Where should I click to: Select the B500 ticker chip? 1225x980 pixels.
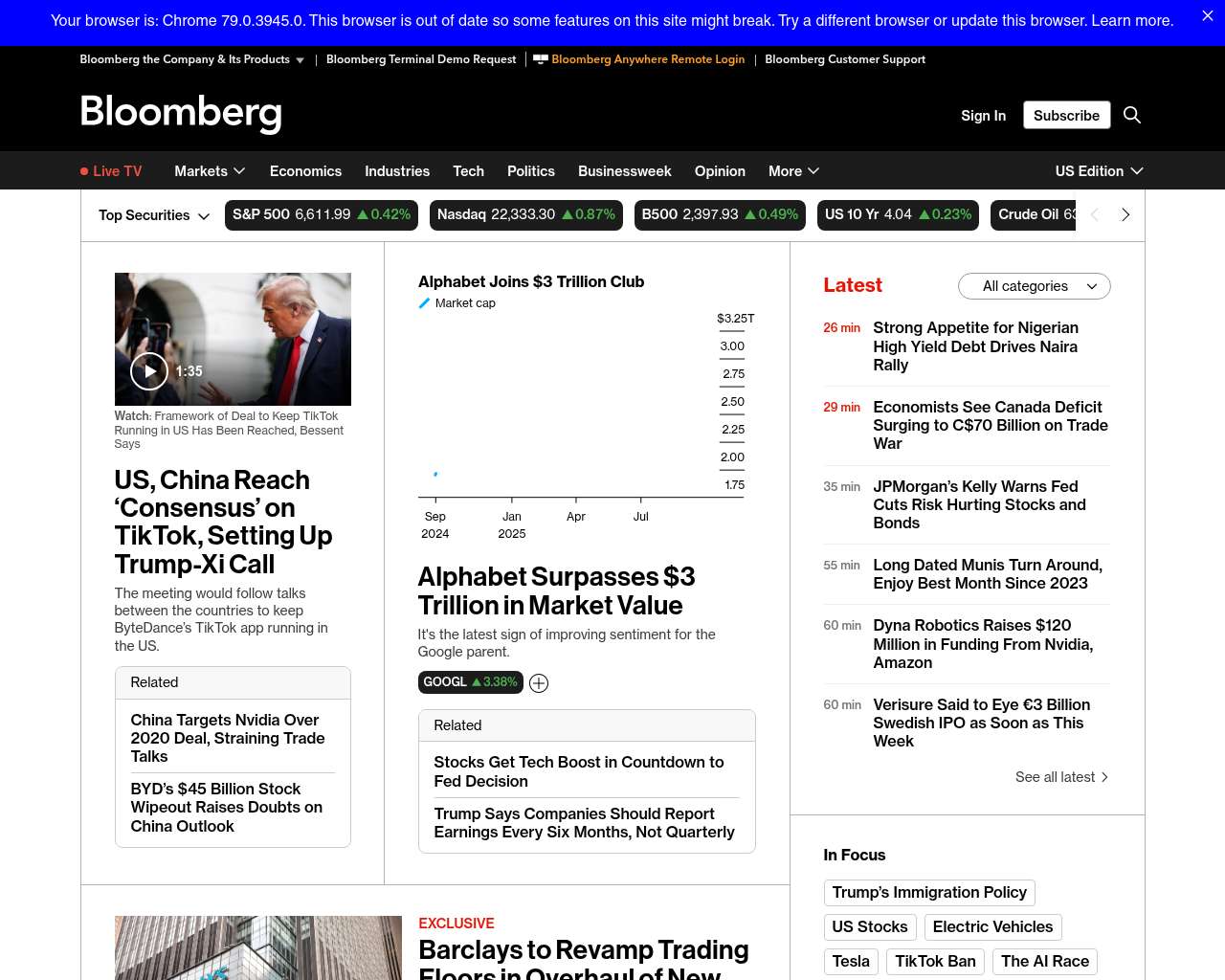(x=720, y=215)
